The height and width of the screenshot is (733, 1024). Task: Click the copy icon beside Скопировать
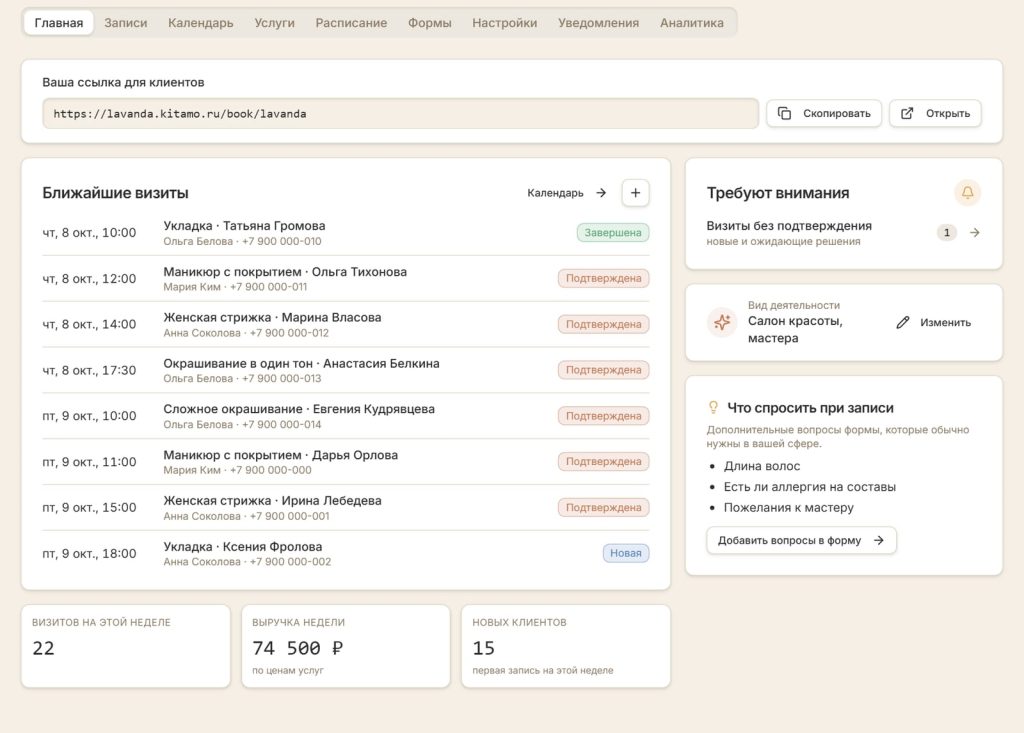pyautogui.click(x=784, y=114)
